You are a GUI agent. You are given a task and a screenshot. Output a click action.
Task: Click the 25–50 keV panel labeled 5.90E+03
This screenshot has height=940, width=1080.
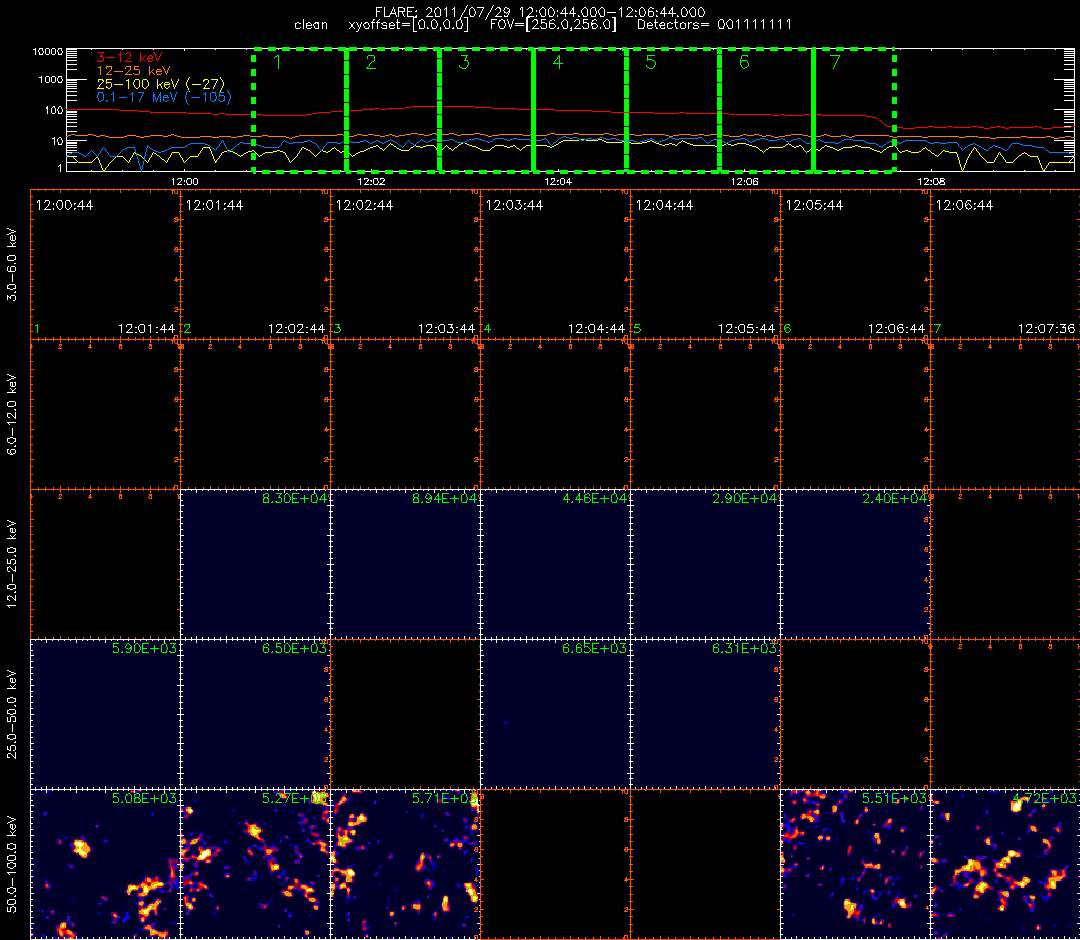[x=105, y=714]
